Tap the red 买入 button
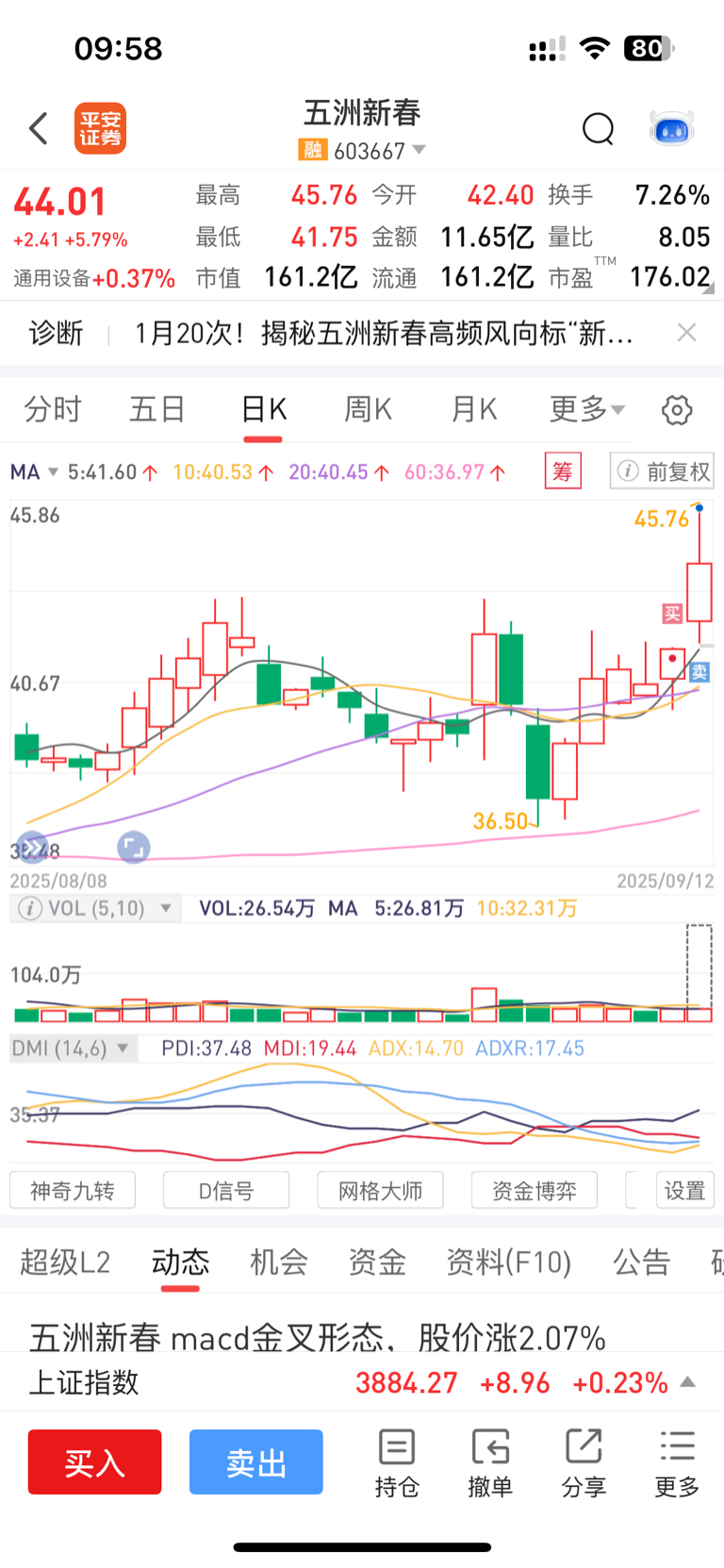The image size is (724, 1568). [94, 1461]
